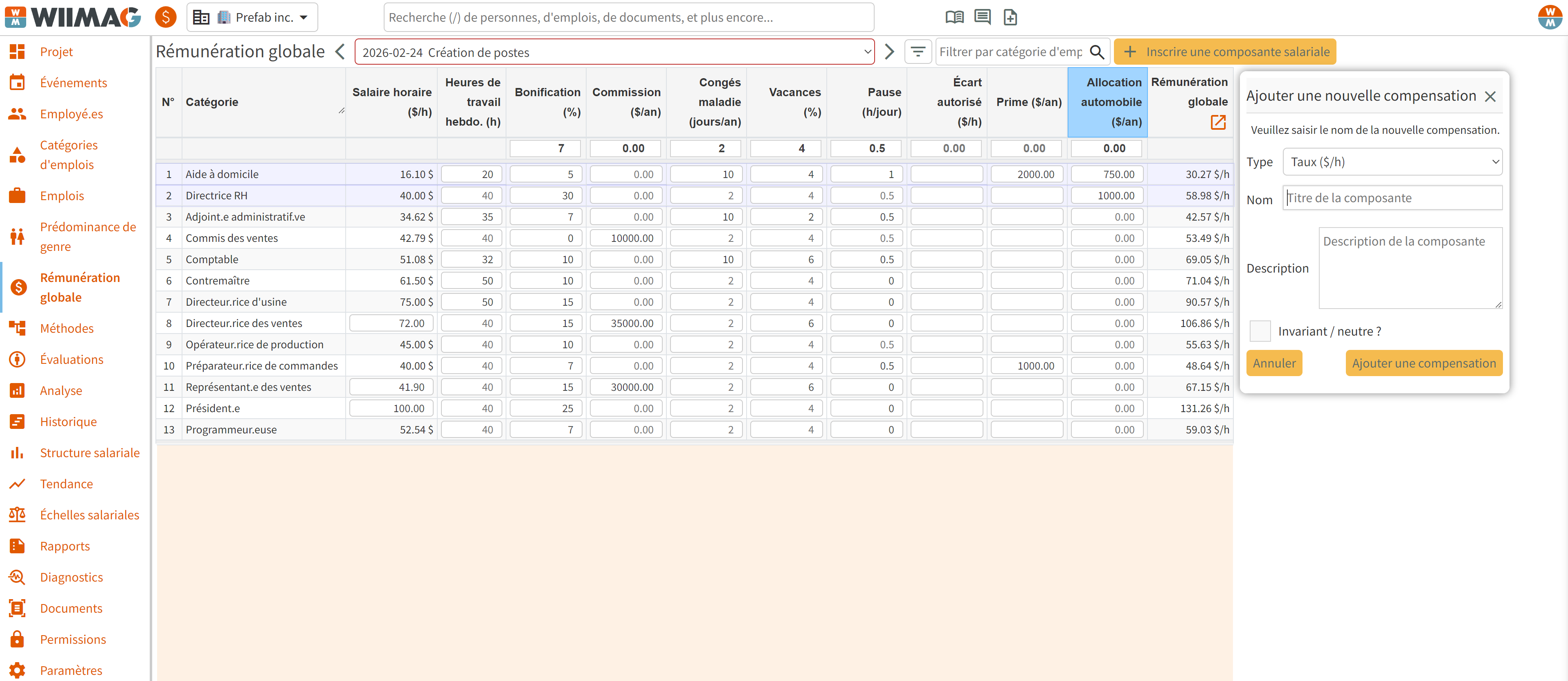
Task: Open the external link icon under Rémunération globale
Action: click(x=1218, y=122)
